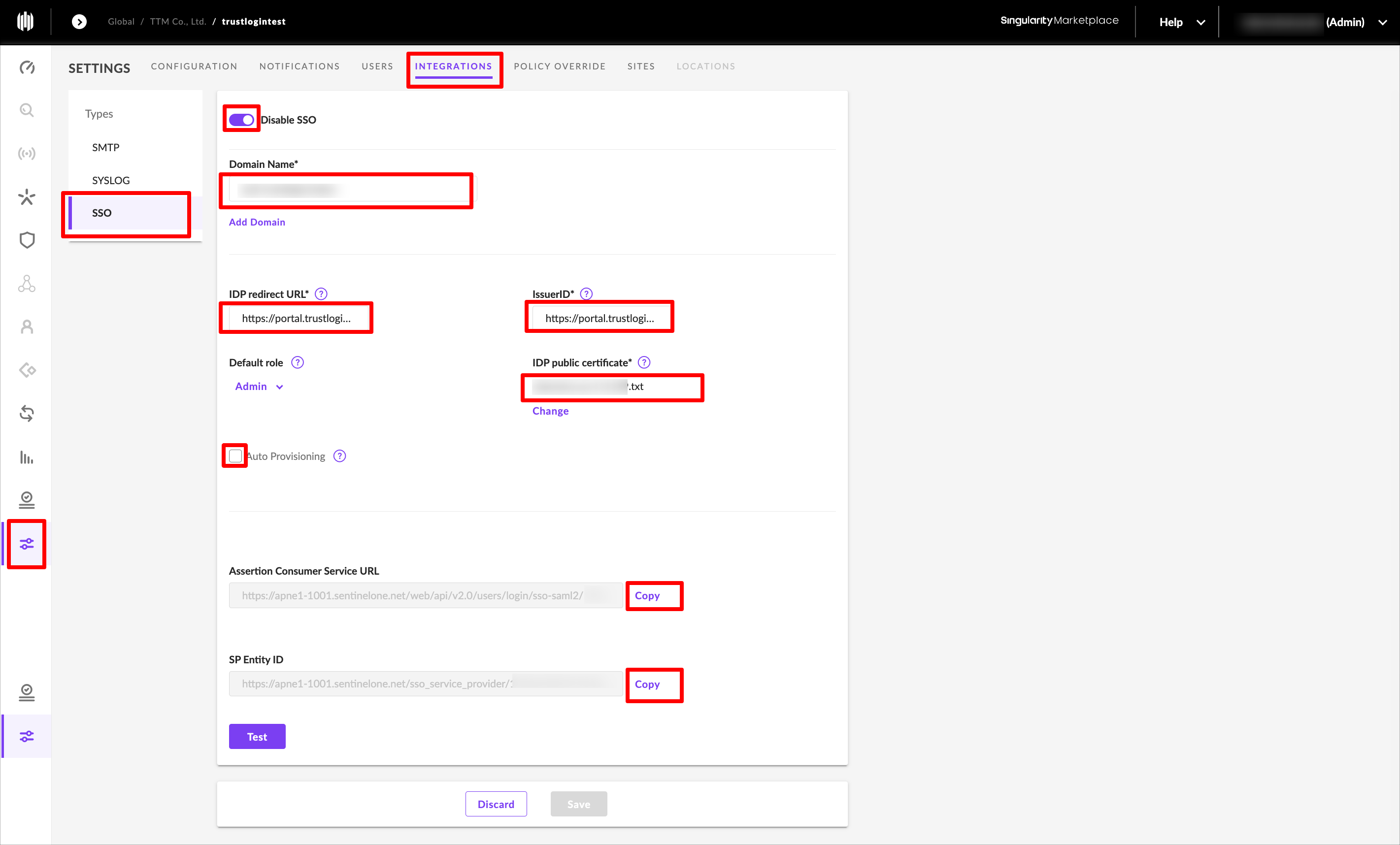Click help icon next to IDP public certificate
The image size is (1400, 845).
click(644, 362)
